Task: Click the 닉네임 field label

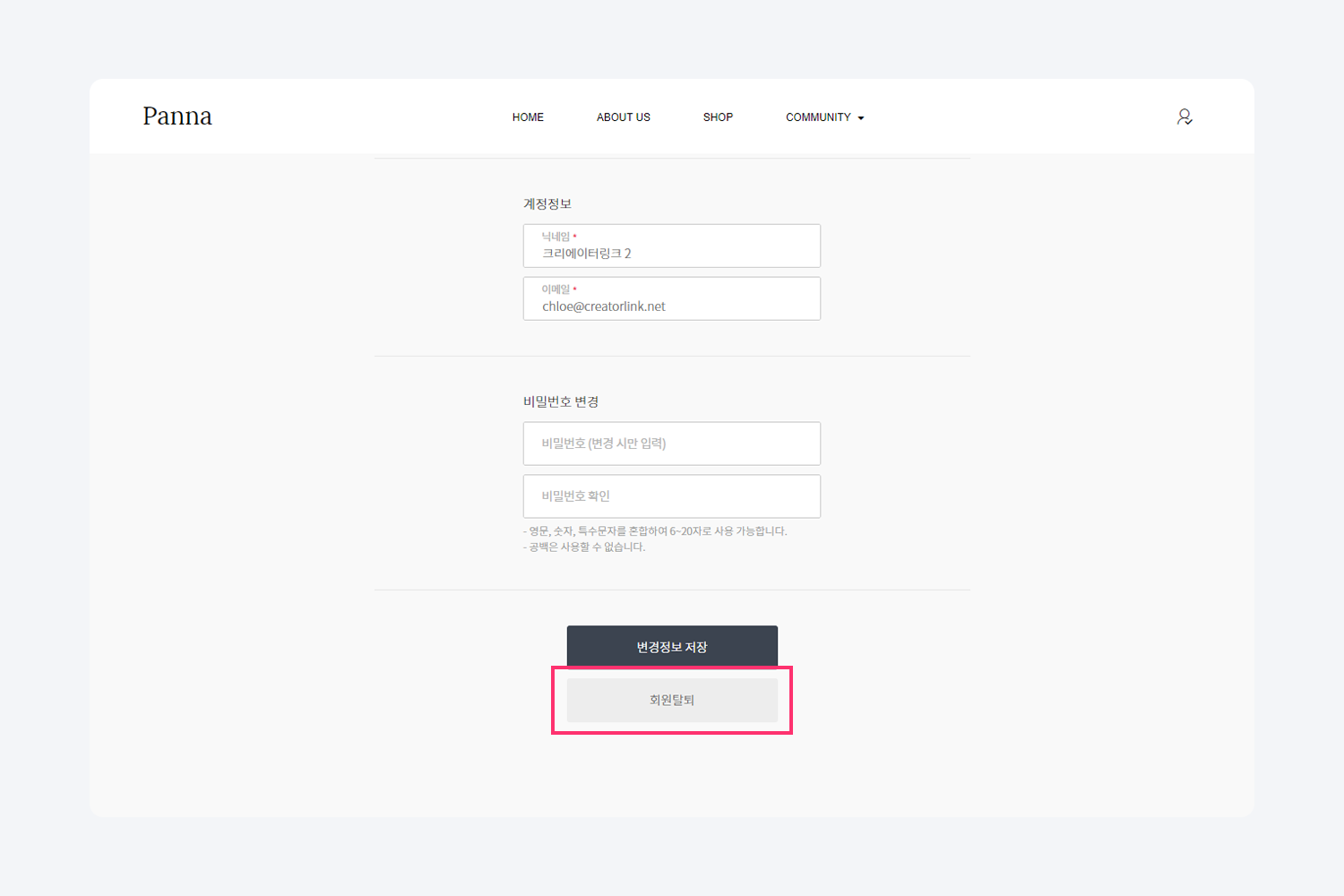Action: coord(555,237)
